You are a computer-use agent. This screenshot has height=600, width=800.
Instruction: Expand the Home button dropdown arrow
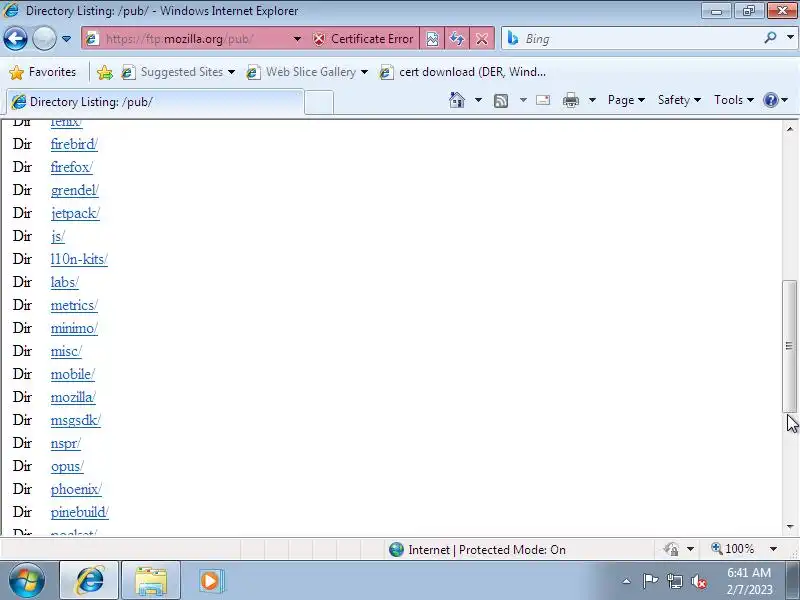[478, 100]
